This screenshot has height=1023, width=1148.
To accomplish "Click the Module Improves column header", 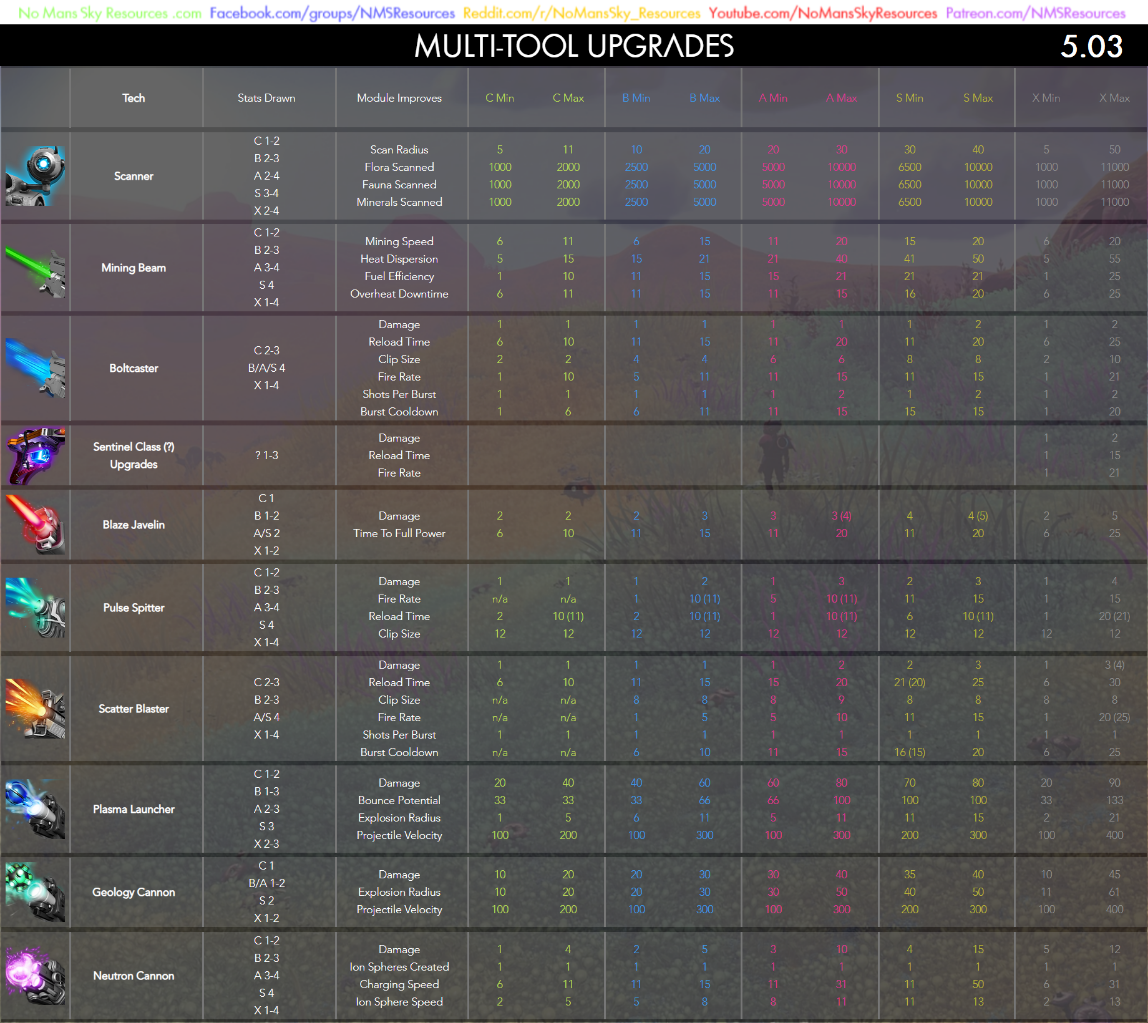I will (399, 98).
